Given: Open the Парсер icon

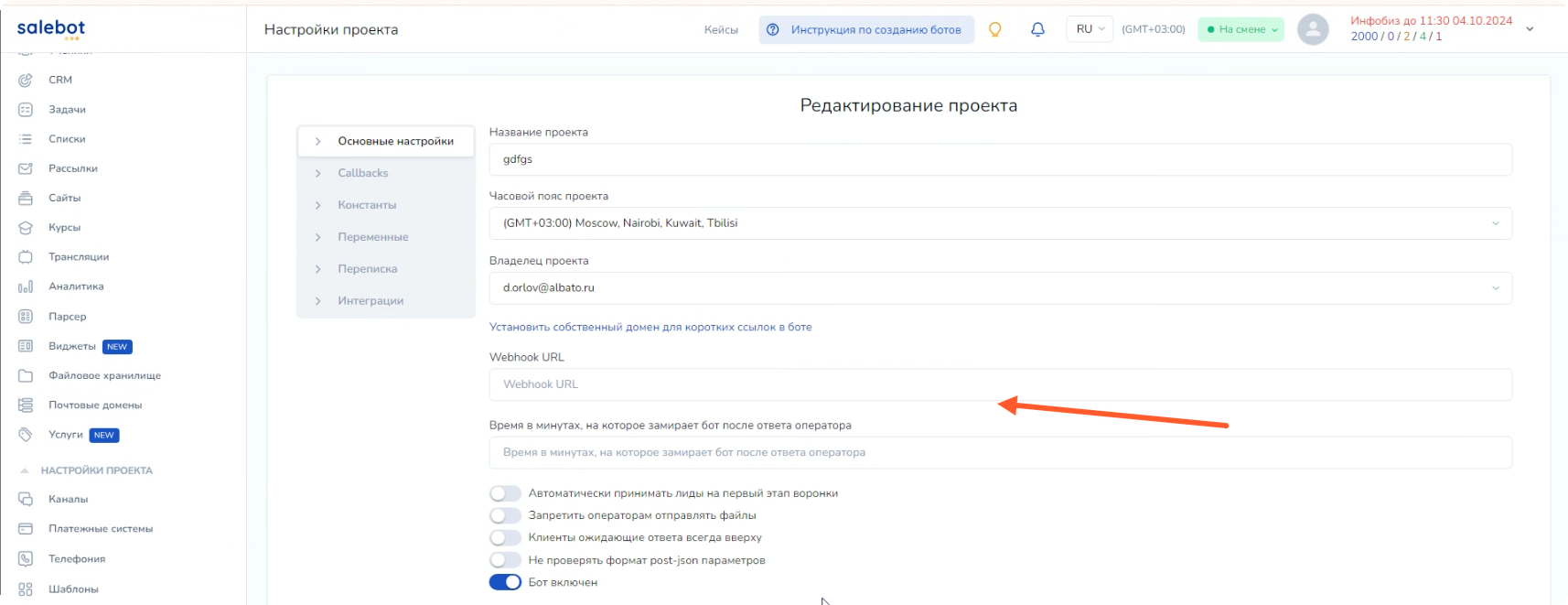Looking at the screenshot, I should coord(26,317).
